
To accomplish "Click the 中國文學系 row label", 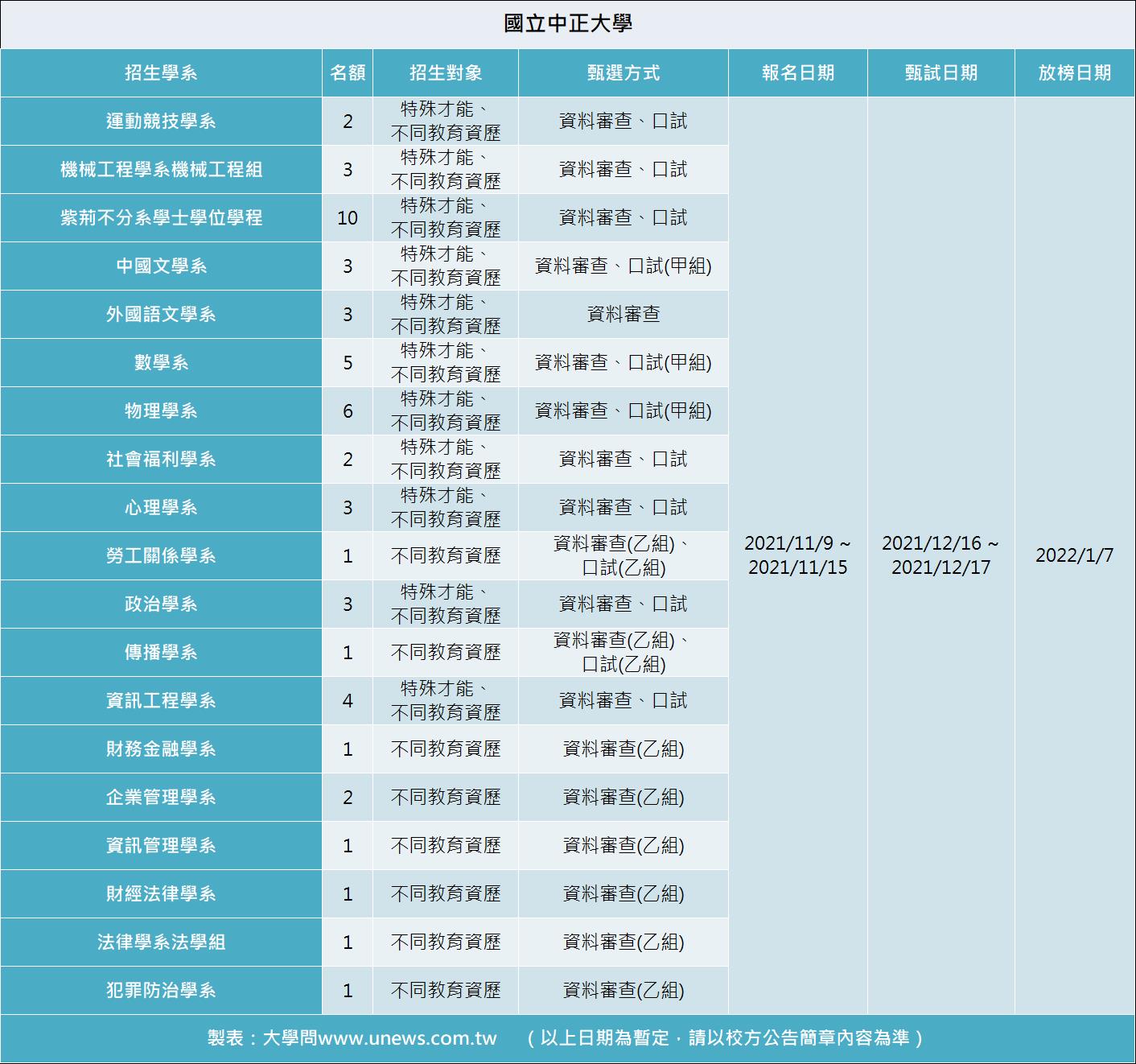I will (x=161, y=266).
